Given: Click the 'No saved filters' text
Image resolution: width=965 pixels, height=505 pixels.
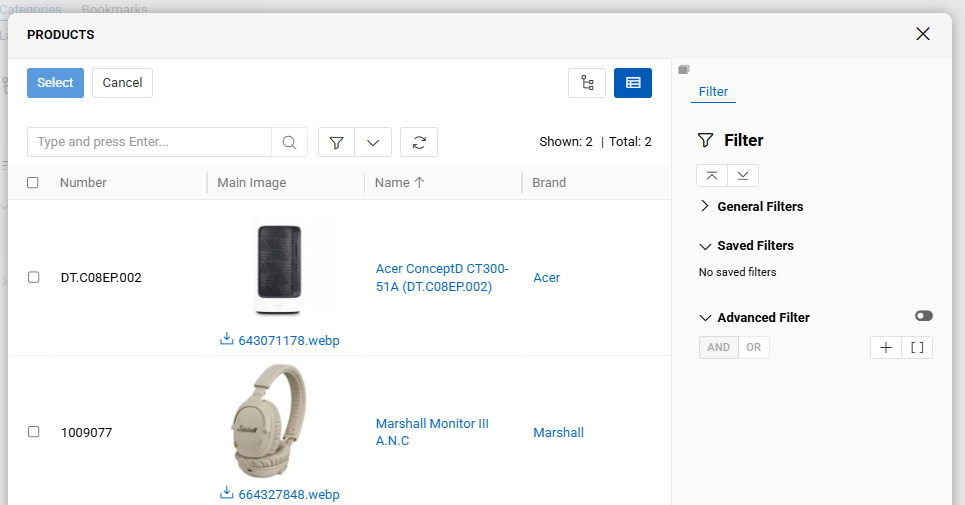Looking at the screenshot, I should (x=737, y=272).
